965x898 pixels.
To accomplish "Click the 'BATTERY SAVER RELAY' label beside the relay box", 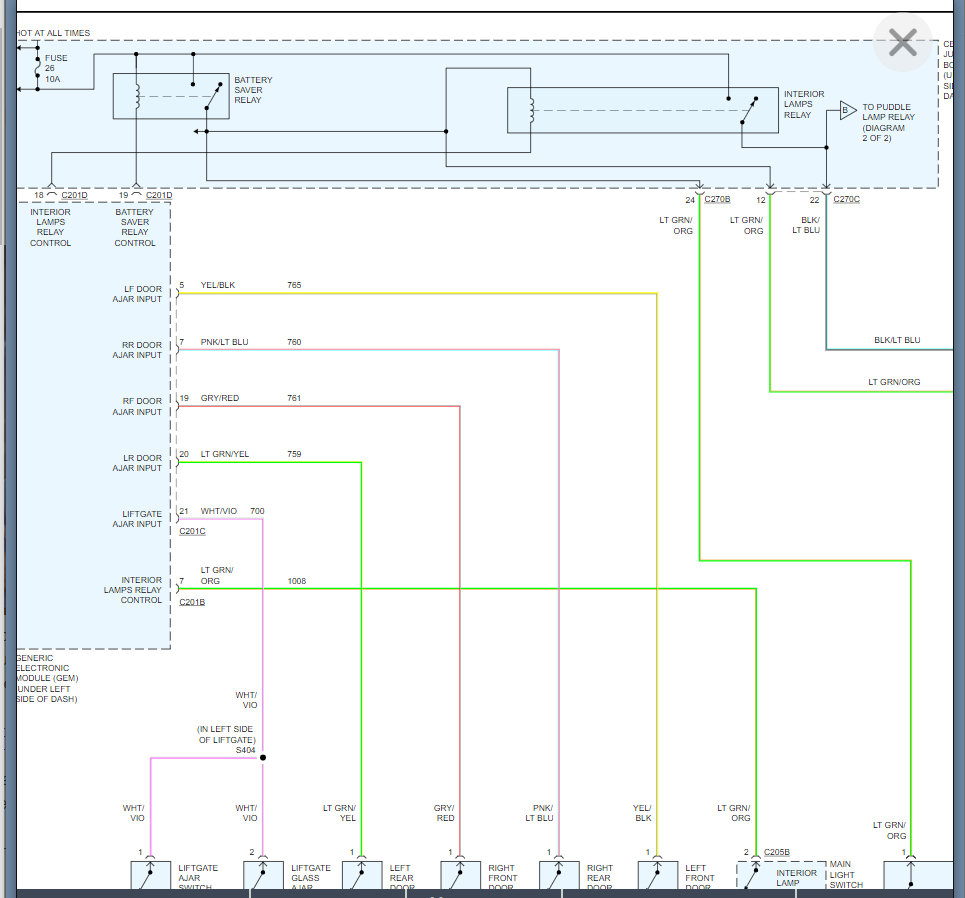I will point(252,90).
